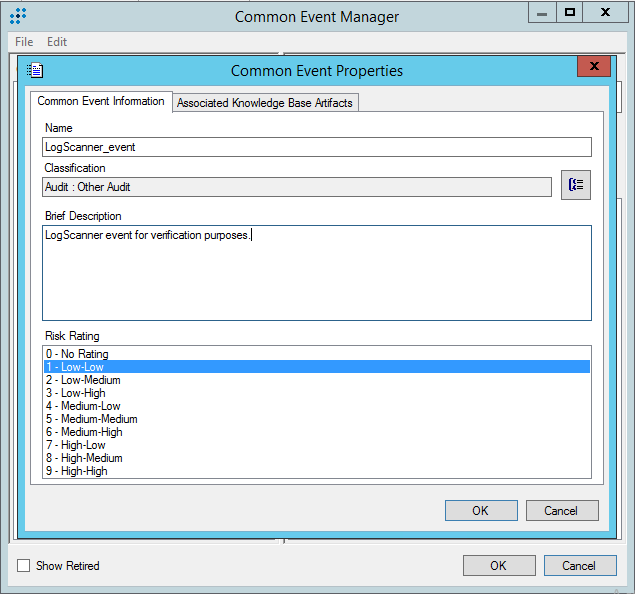The height and width of the screenshot is (594, 635).
Task: Switch to Associated Knowledge Base Artifacts tab
Action: 264,103
